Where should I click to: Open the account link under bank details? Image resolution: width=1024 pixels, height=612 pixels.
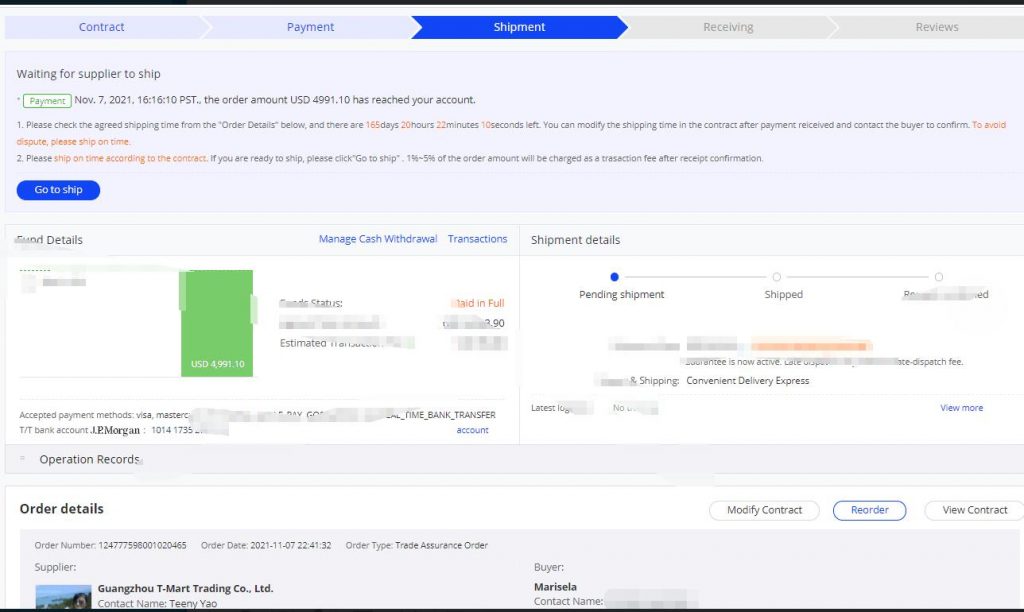pos(472,430)
